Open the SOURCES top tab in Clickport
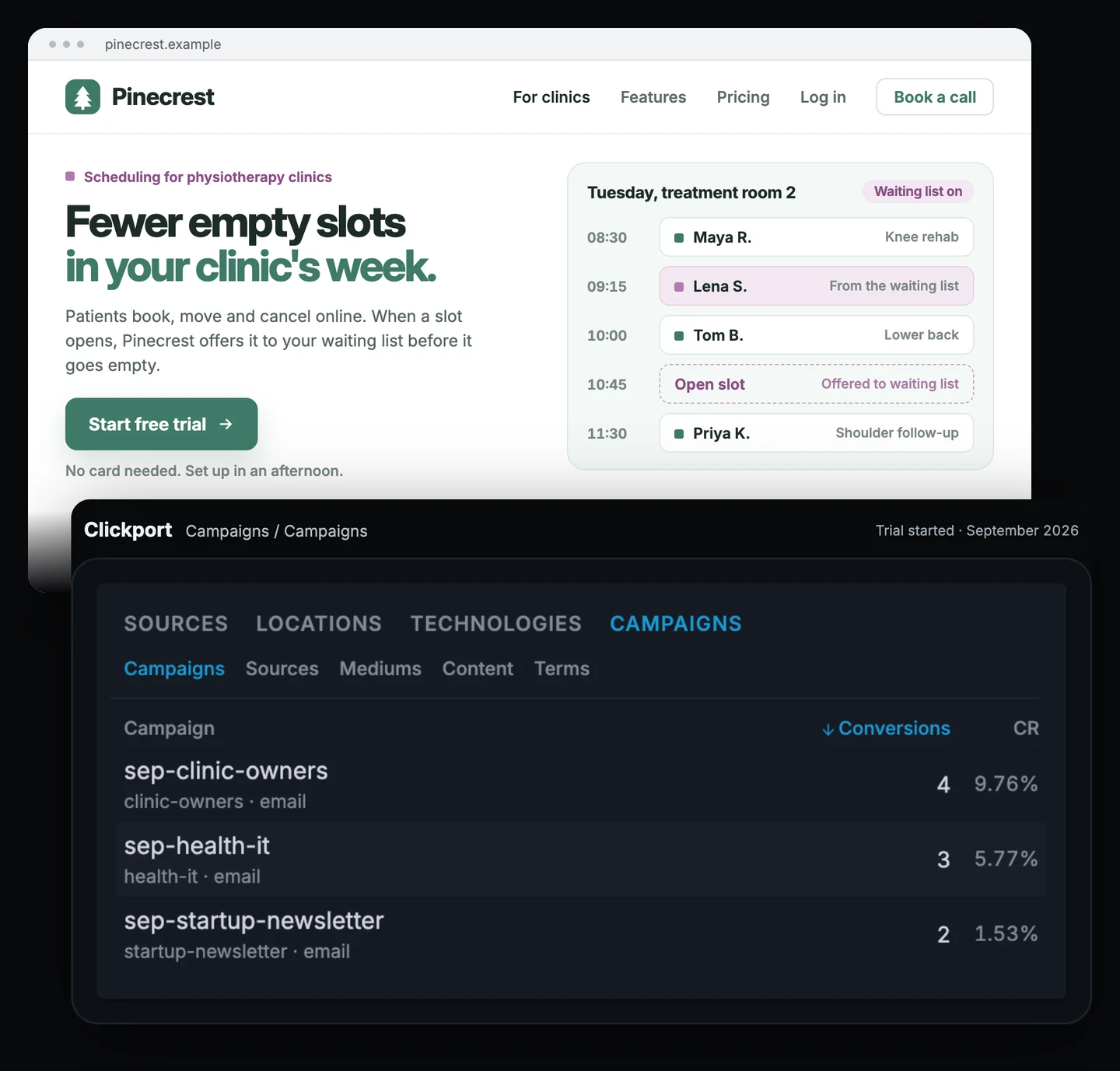The image size is (1120, 1071). (176, 624)
